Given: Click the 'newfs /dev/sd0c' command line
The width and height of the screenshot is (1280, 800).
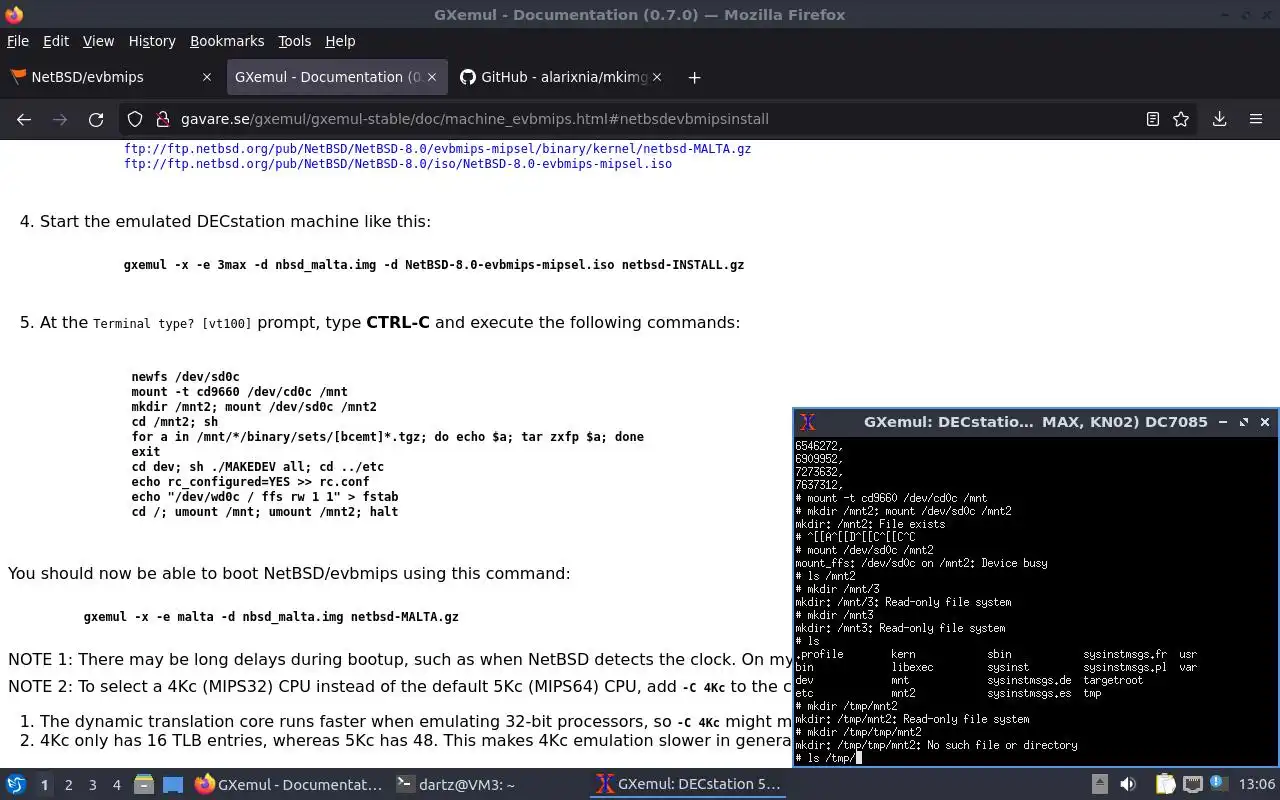Looking at the screenshot, I should (185, 377).
